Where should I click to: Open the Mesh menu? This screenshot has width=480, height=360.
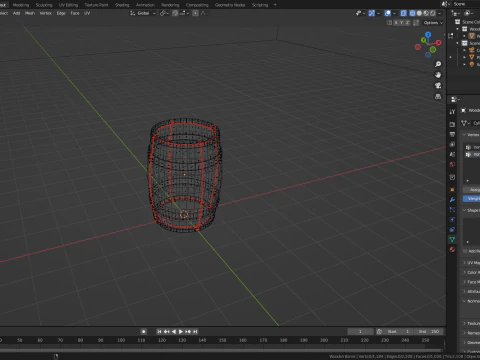point(30,13)
